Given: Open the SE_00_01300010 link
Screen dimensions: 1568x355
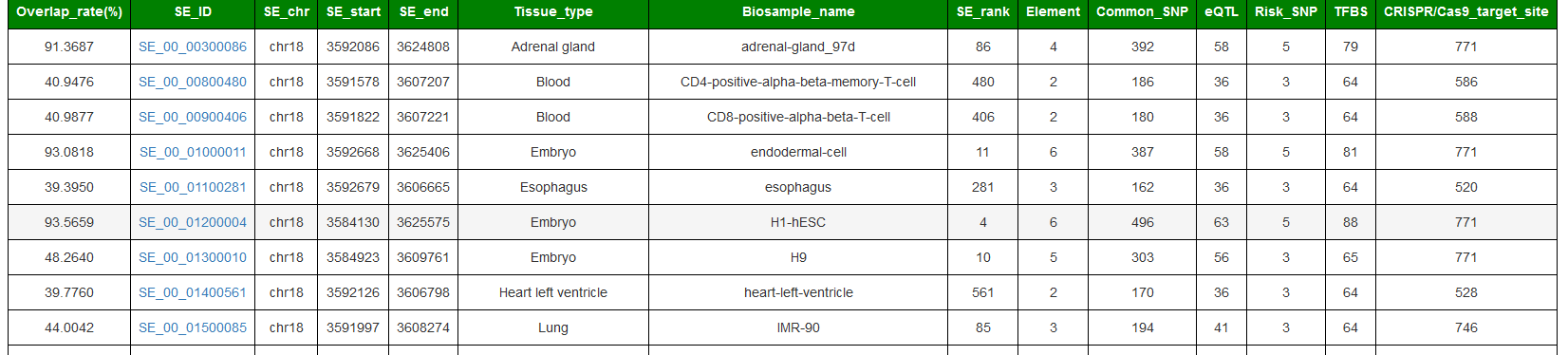Looking at the screenshot, I should coord(193,257).
